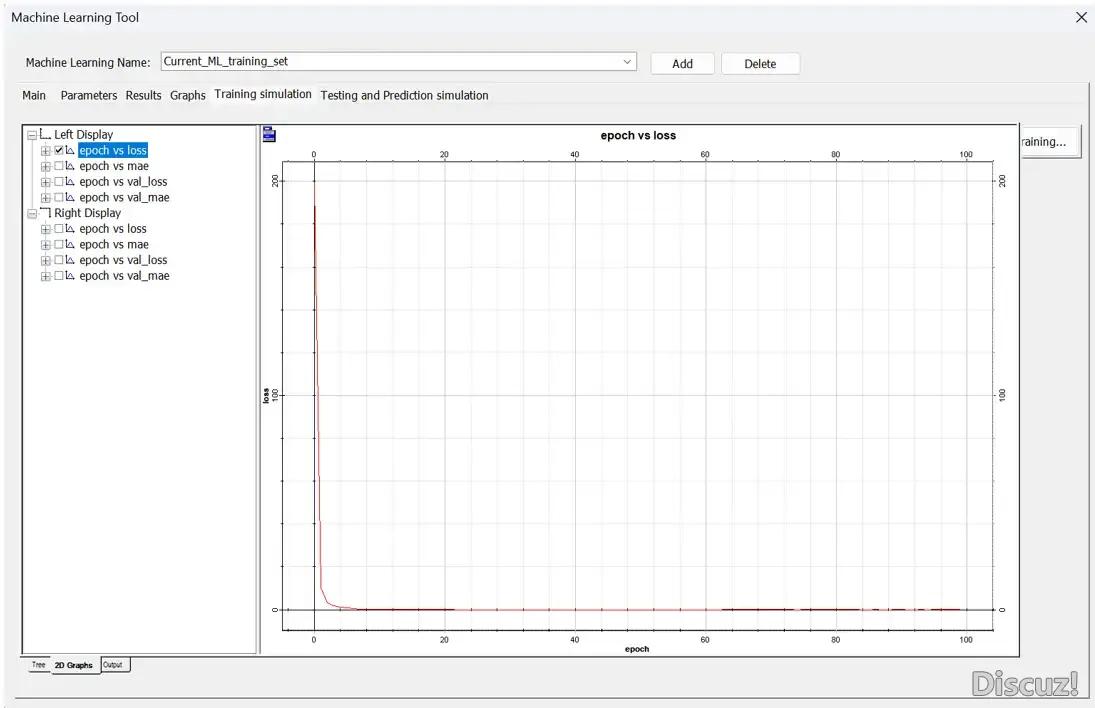Collapse the Right Display tree node
Image resolution: width=1095 pixels, height=708 pixels.
coord(32,213)
